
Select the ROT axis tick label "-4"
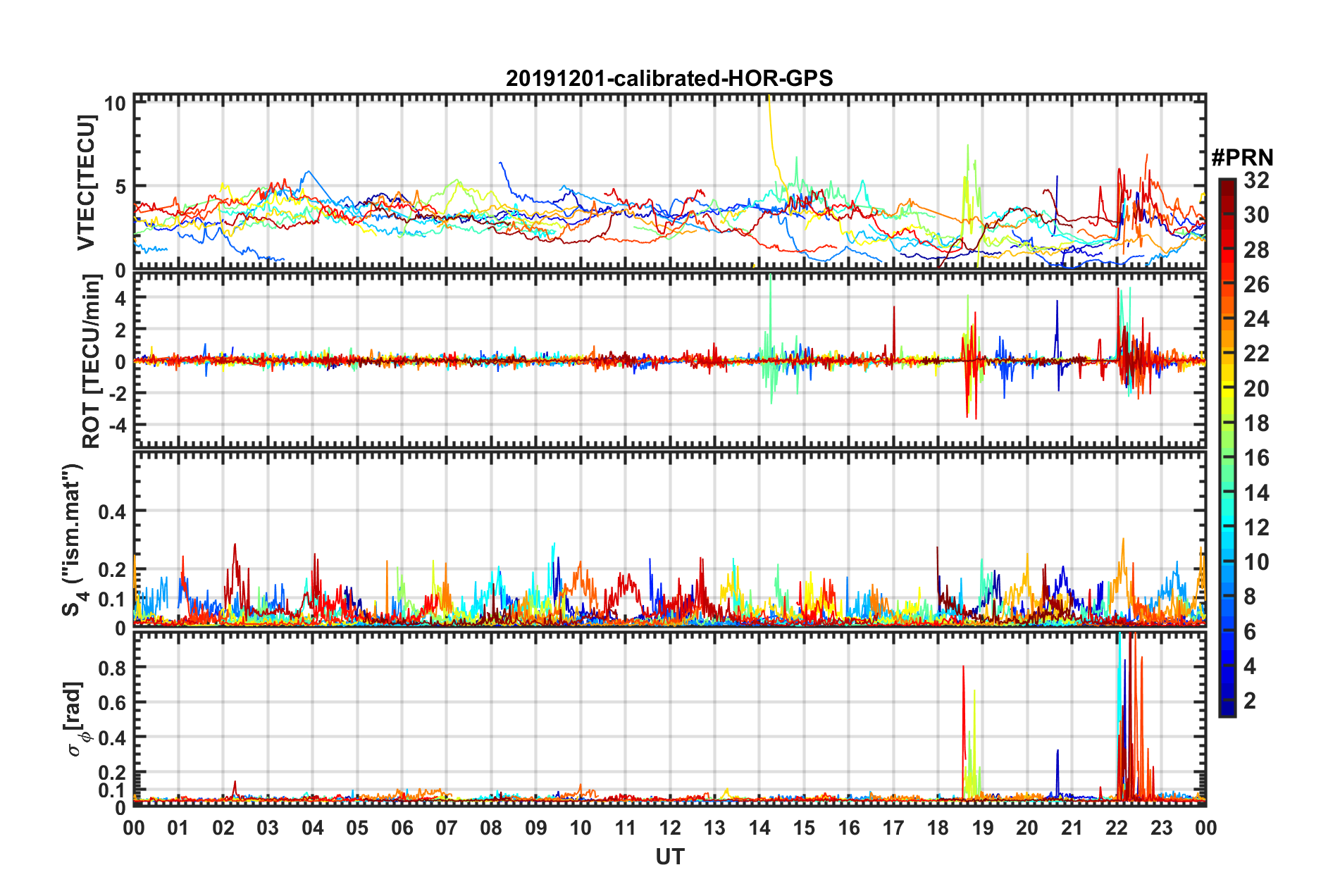117,425
